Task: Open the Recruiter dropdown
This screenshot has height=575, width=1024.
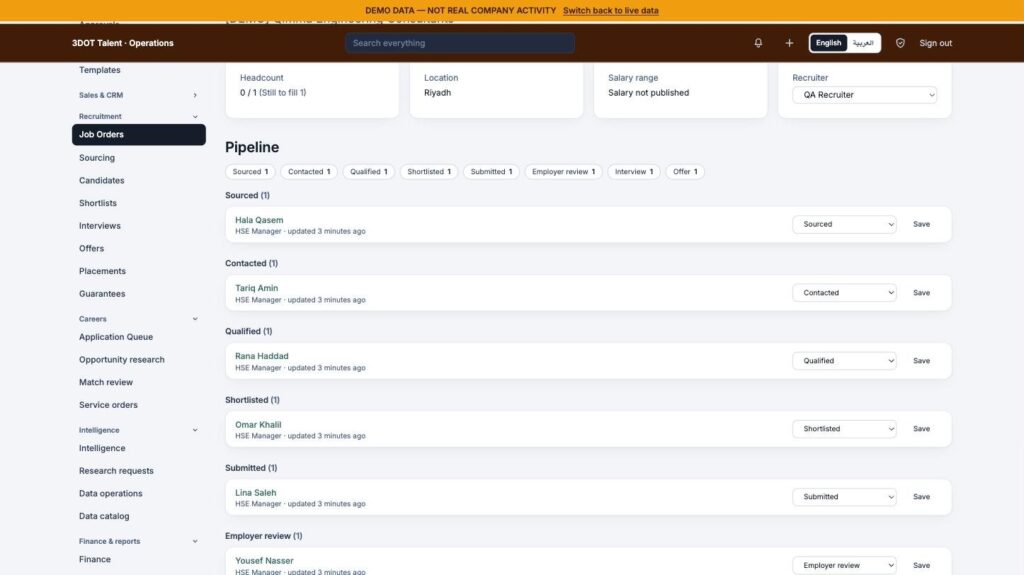Action: tap(865, 95)
